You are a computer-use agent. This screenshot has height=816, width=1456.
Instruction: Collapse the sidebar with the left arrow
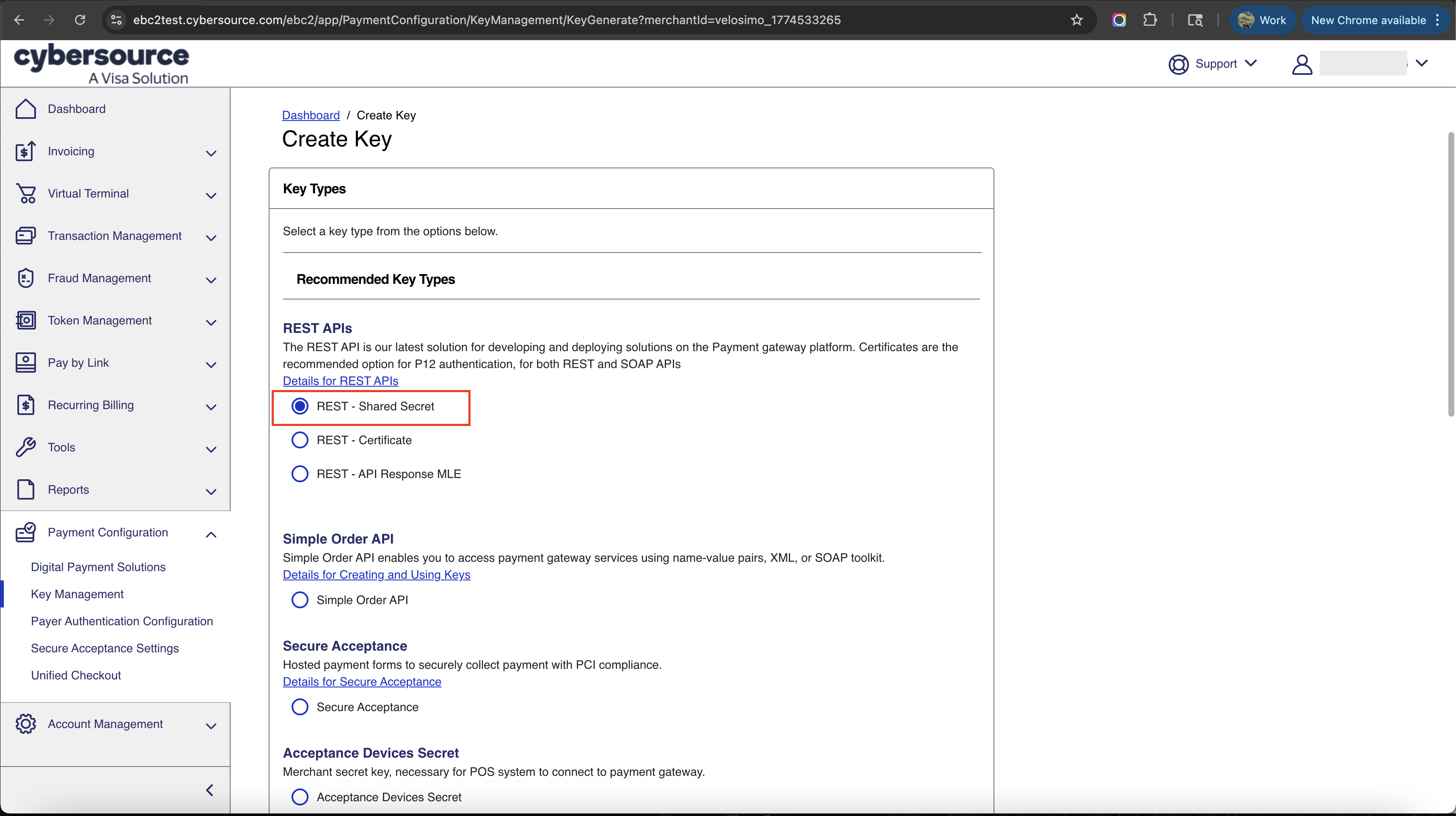(x=210, y=790)
